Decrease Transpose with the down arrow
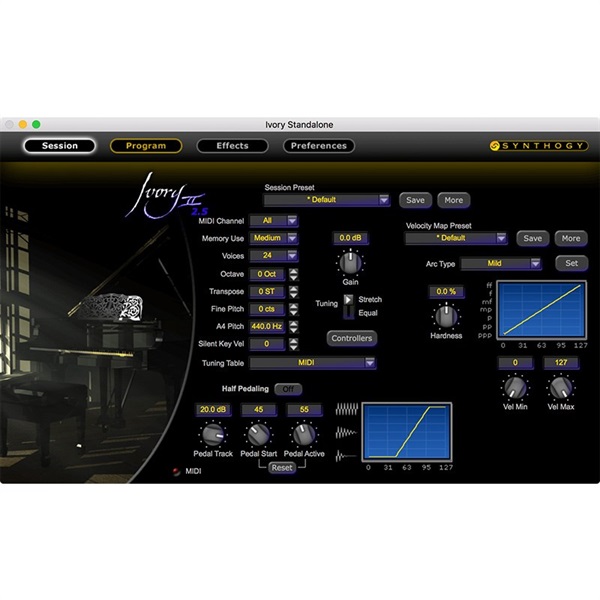The height and width of the screenshot is (600, 600). (293, 295)
